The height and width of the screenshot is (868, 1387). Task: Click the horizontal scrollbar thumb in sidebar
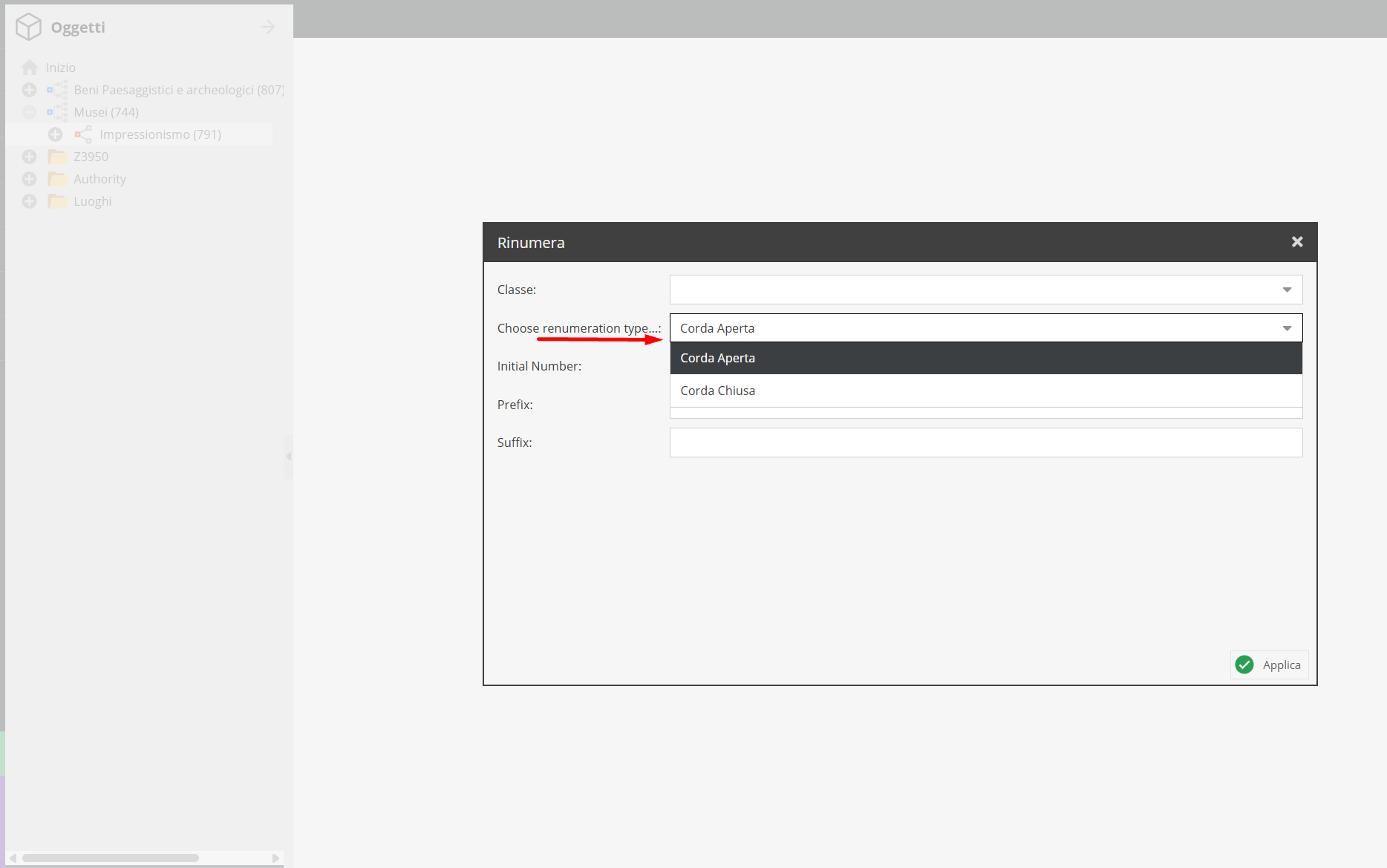pyautogui.click(x=110, y=858)
